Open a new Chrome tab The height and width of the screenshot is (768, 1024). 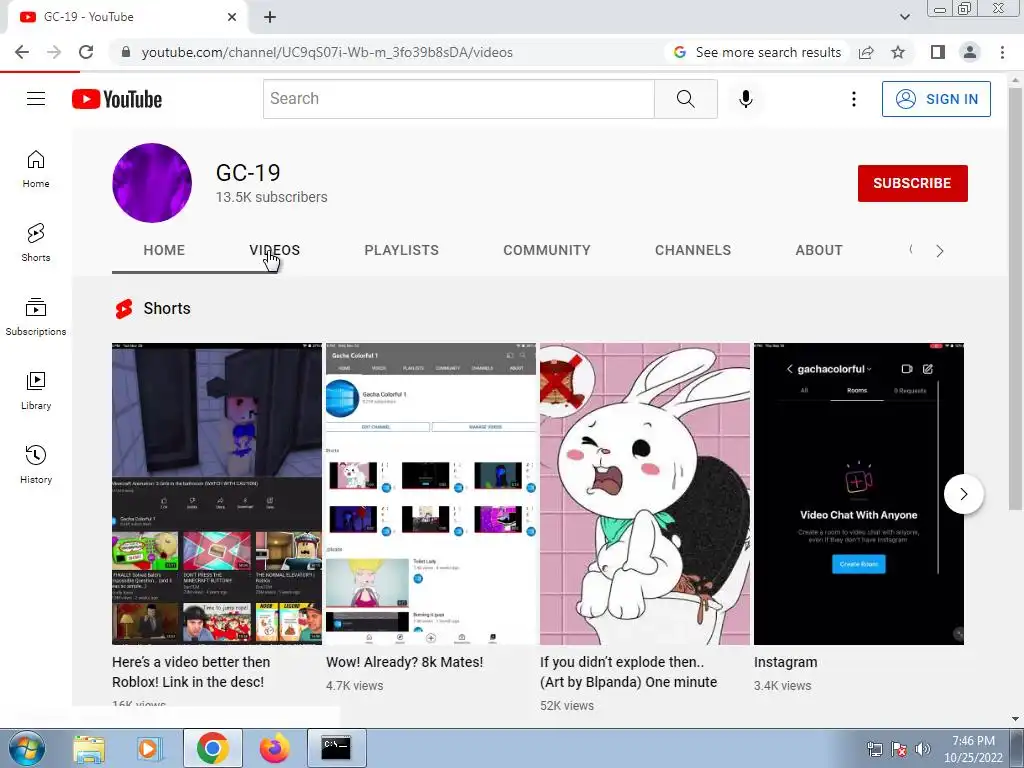tap(270, 17)
